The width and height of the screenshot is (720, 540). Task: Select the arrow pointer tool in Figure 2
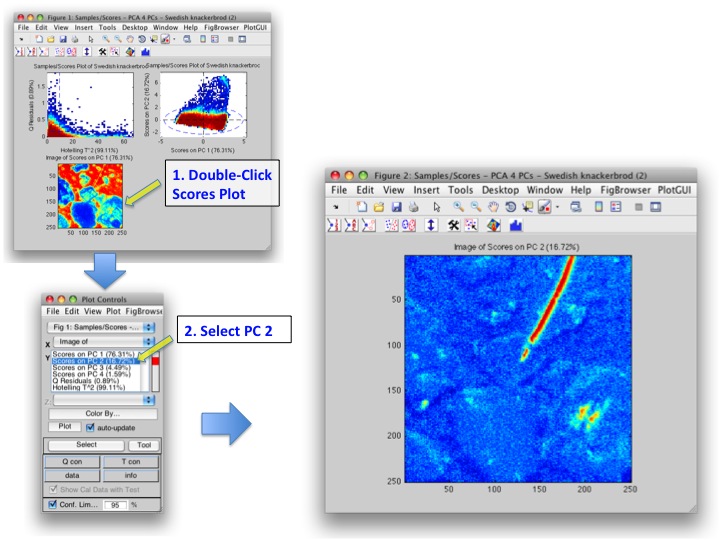coord(437,207)
